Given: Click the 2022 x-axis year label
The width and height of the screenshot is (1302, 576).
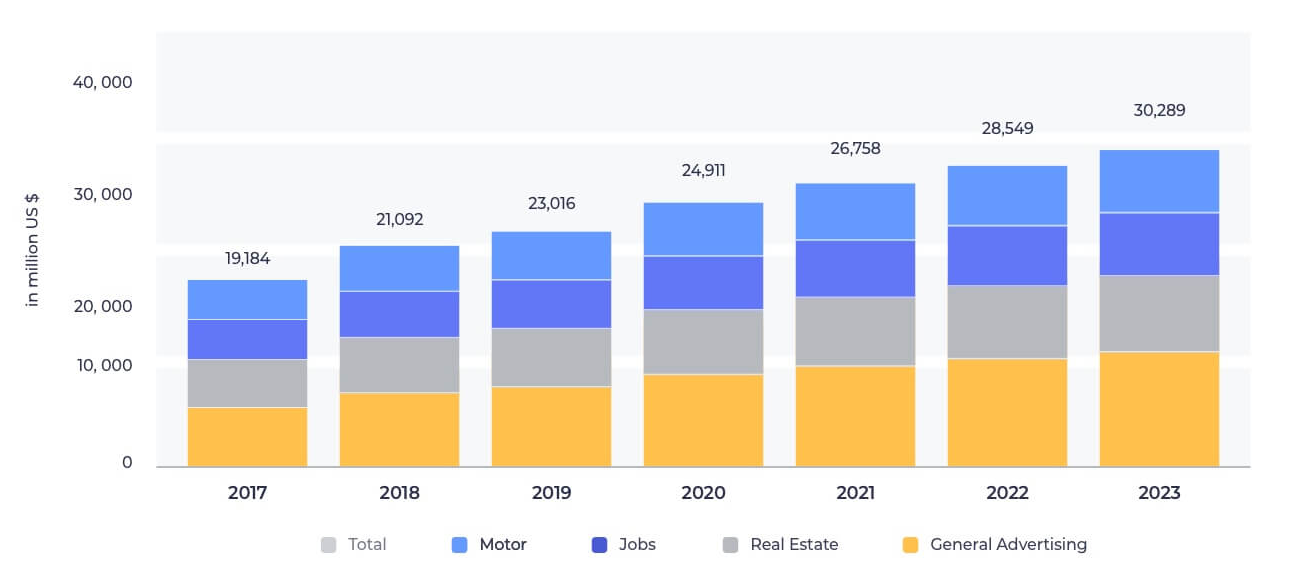Looking at the screenshot, I should (x=1007, y=493).
